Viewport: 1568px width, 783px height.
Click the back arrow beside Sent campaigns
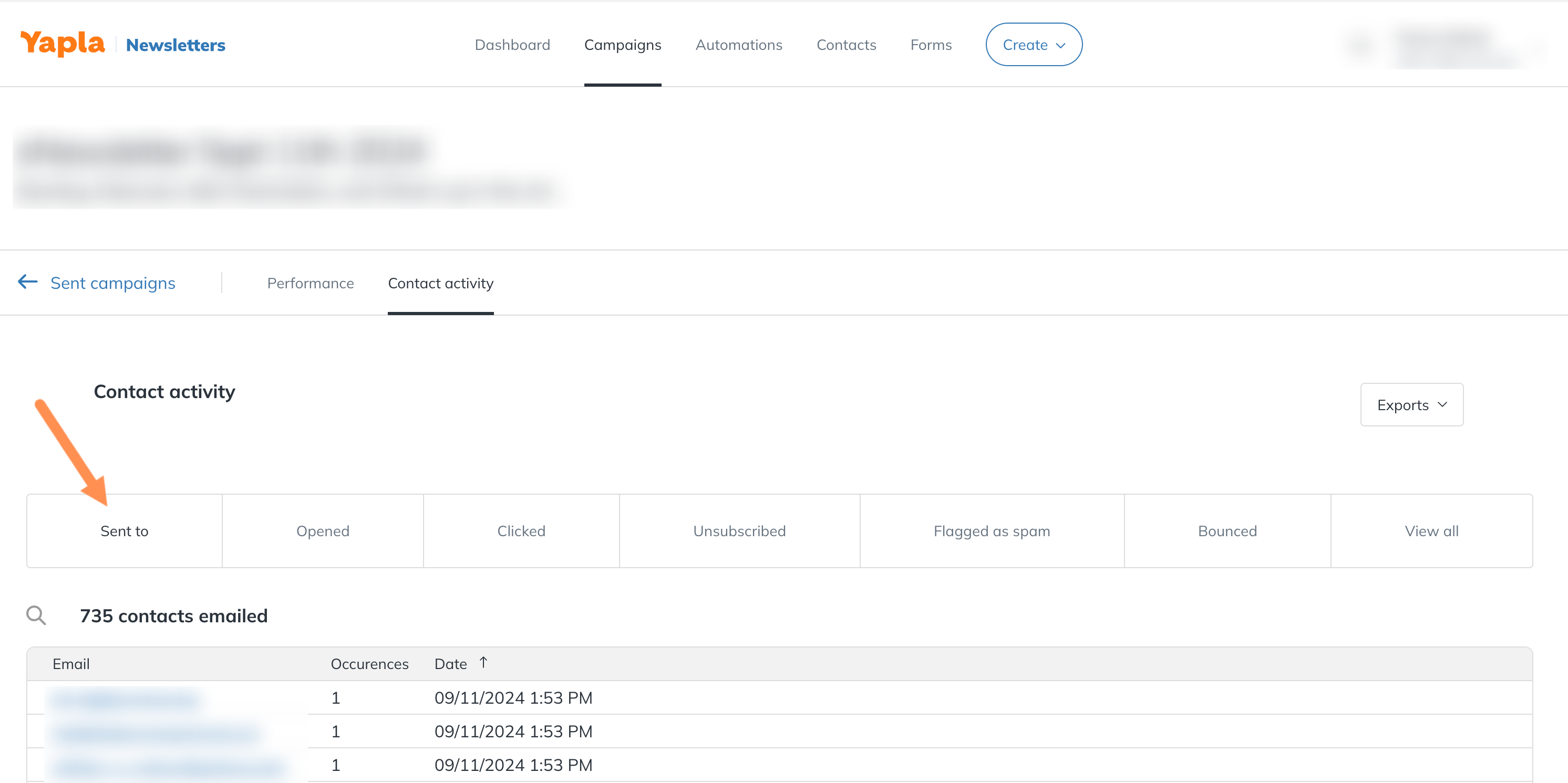[x=27, y=281]
